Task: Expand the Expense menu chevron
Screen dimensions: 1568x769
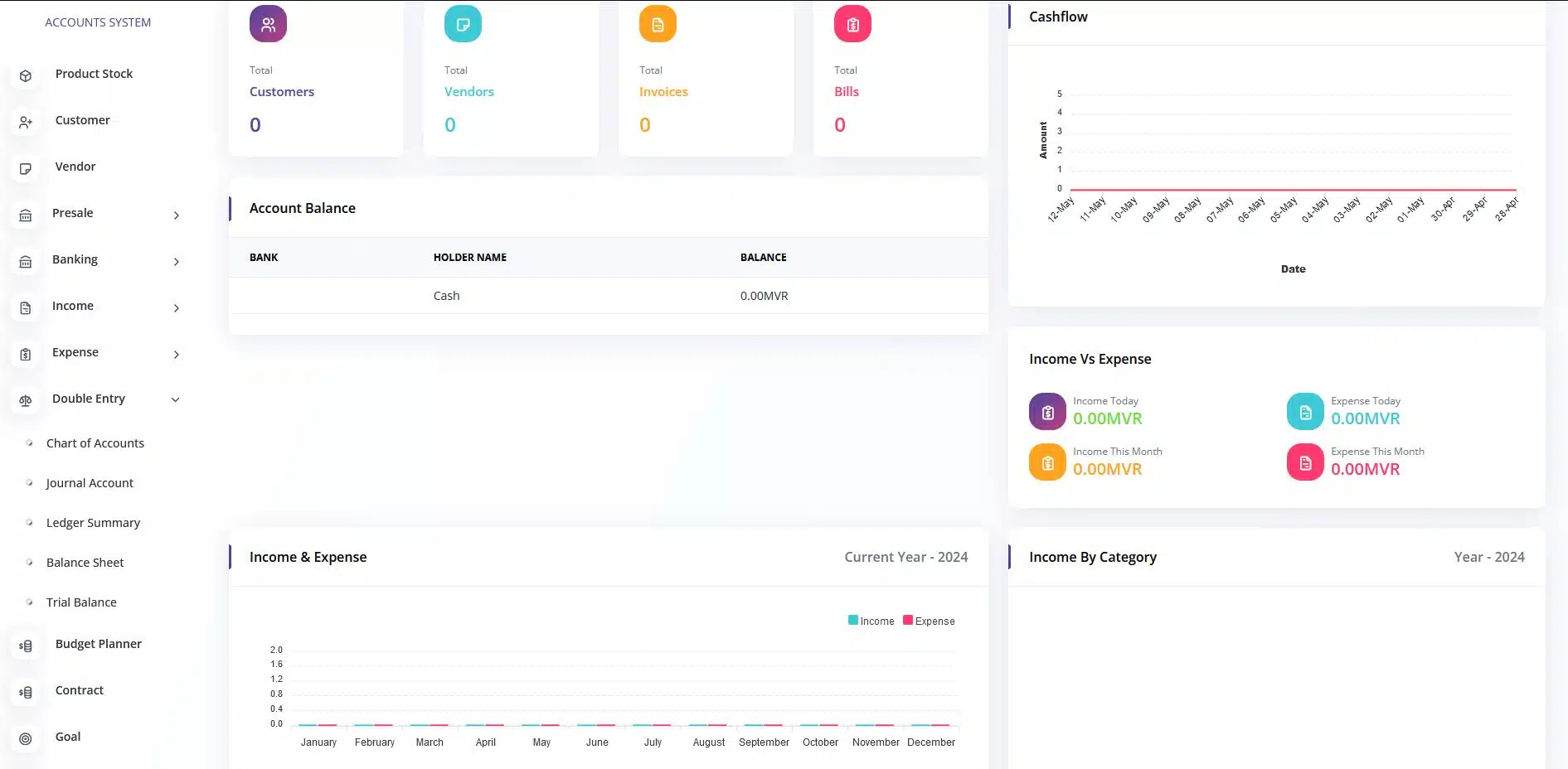Action: (176, 355)
